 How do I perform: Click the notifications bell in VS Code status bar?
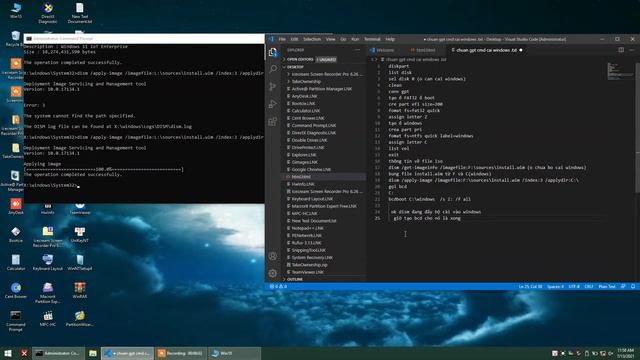(633, 287)
